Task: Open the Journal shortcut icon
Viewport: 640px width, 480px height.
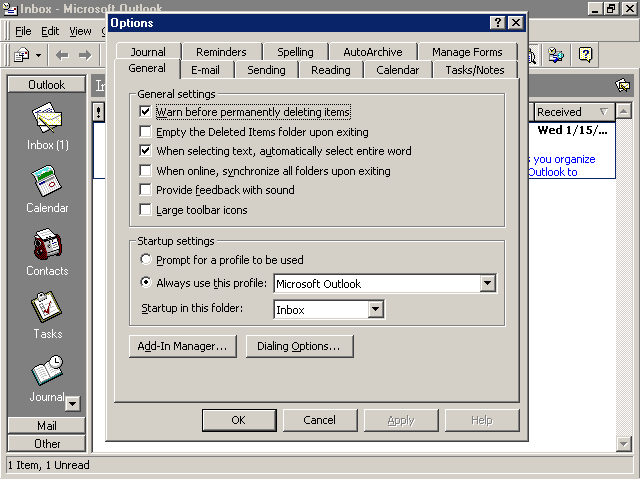Action: (47, 370)
